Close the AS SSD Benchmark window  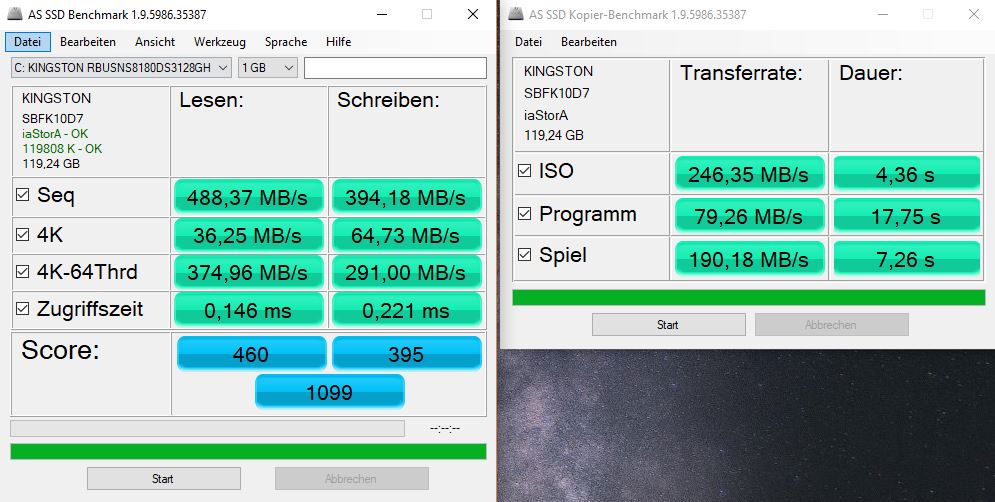(x=473, y=14)
